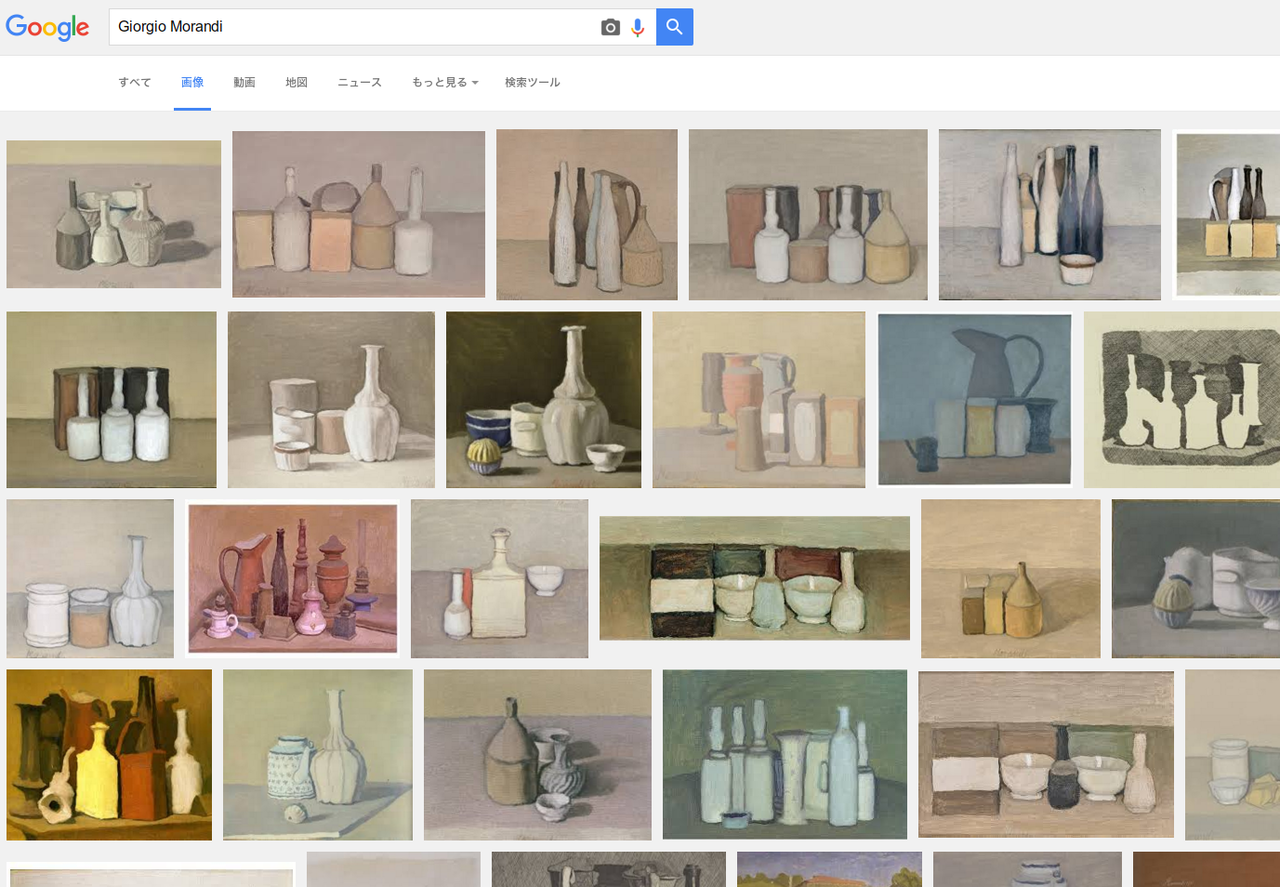The width and height of the screenshot is (1280, 887).
Task: Open the black-and-white hatched etching
Action: click(1182, 399)
